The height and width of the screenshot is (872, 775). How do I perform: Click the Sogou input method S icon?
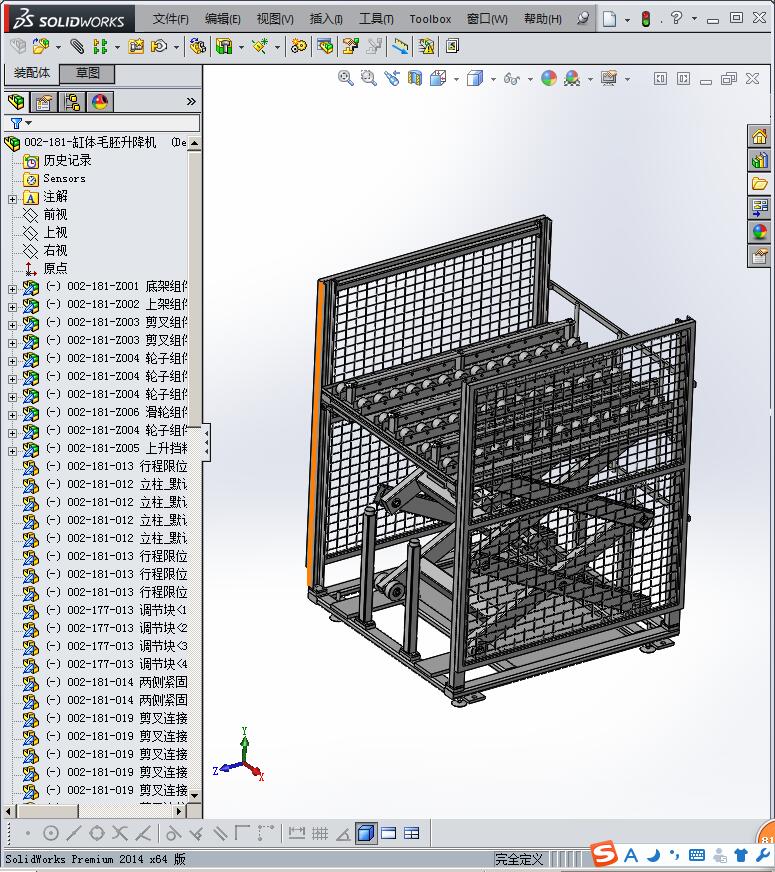604,854
